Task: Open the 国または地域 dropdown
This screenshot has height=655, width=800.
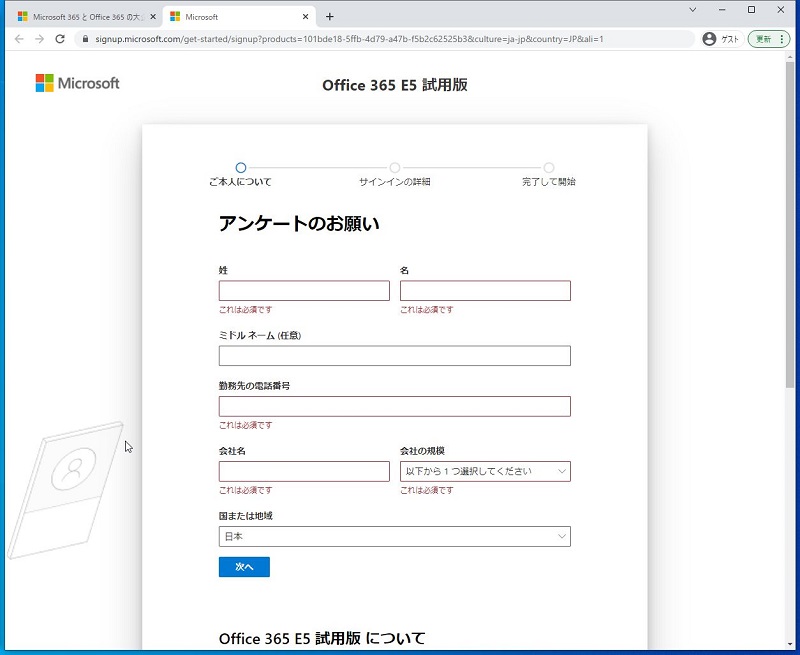Action: [x=395, y=537]
